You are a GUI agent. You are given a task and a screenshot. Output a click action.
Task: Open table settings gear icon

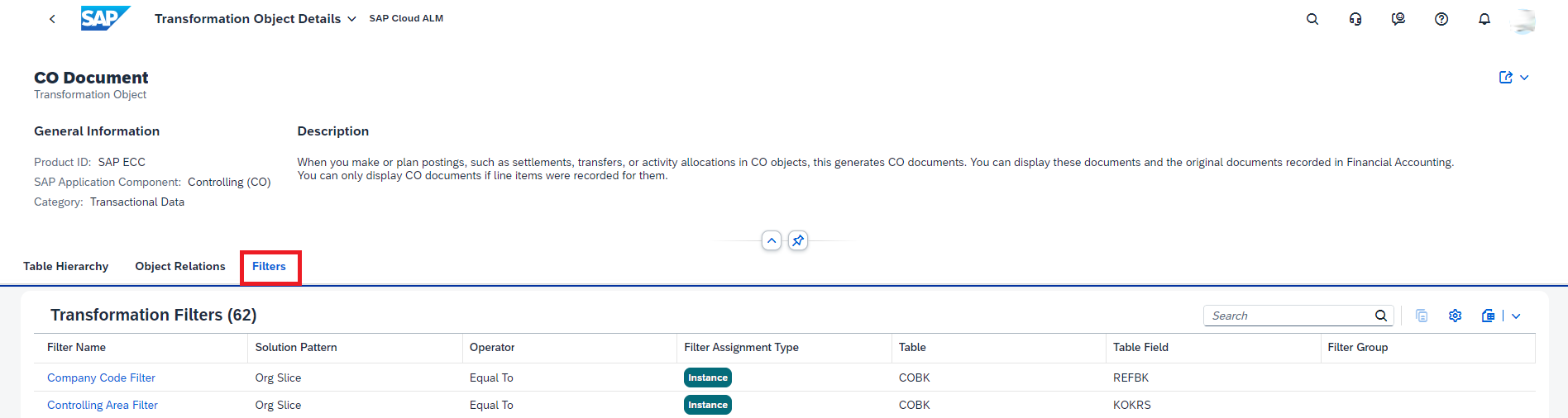[1455, 316]
